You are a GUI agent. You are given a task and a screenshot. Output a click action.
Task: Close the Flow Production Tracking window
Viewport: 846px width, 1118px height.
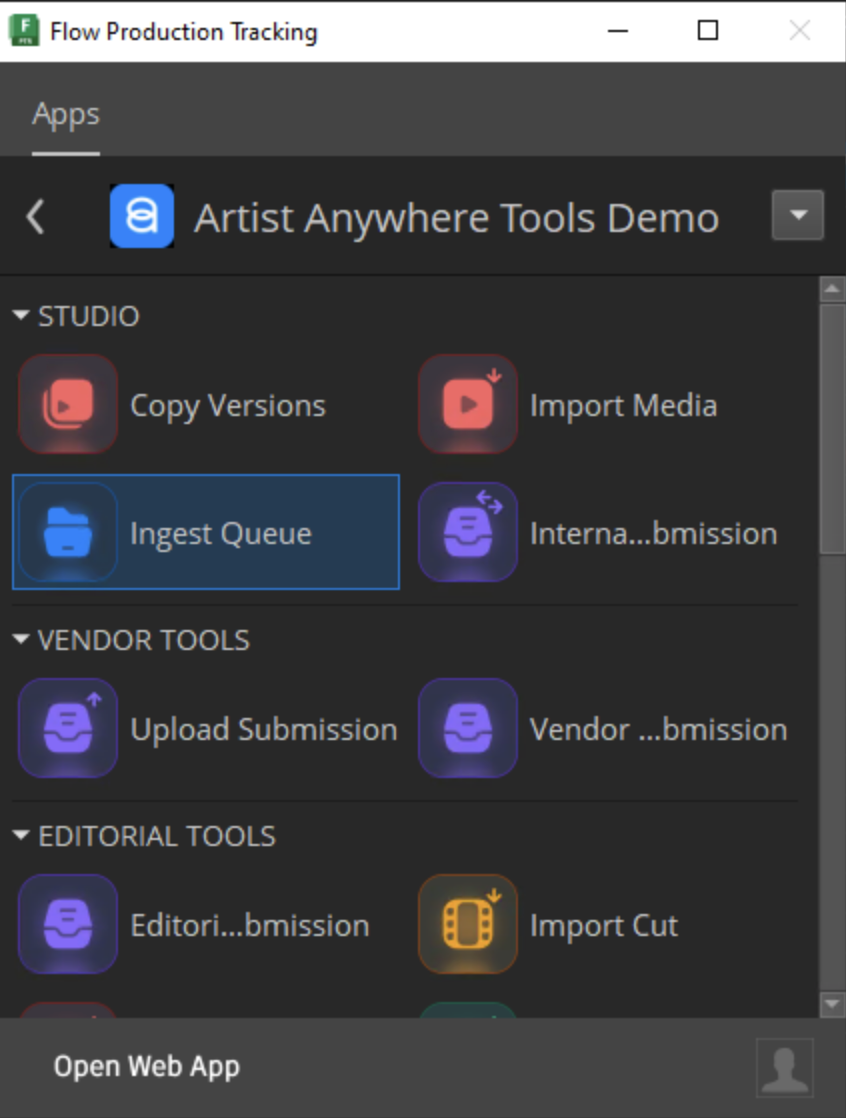click(800, 31)
